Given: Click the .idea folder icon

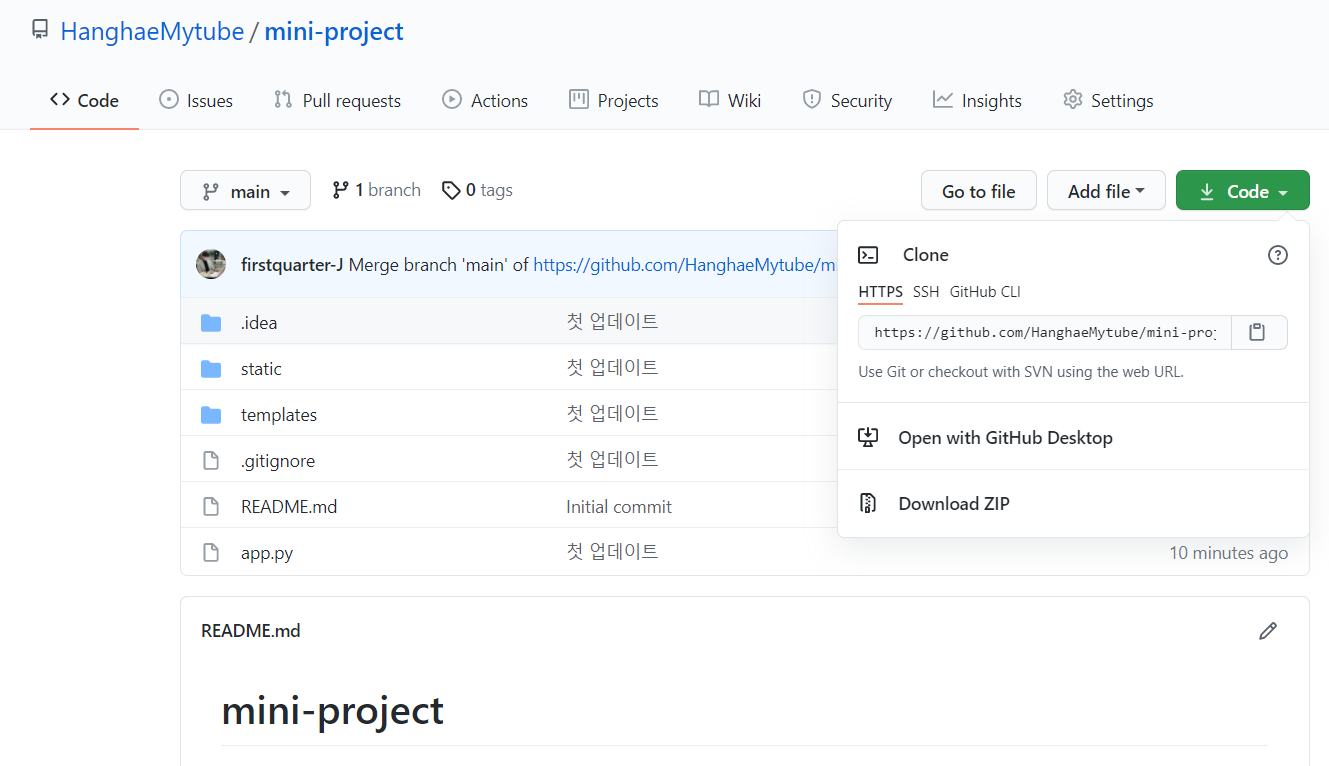Looking at the screenshot, I should [211, 322].
